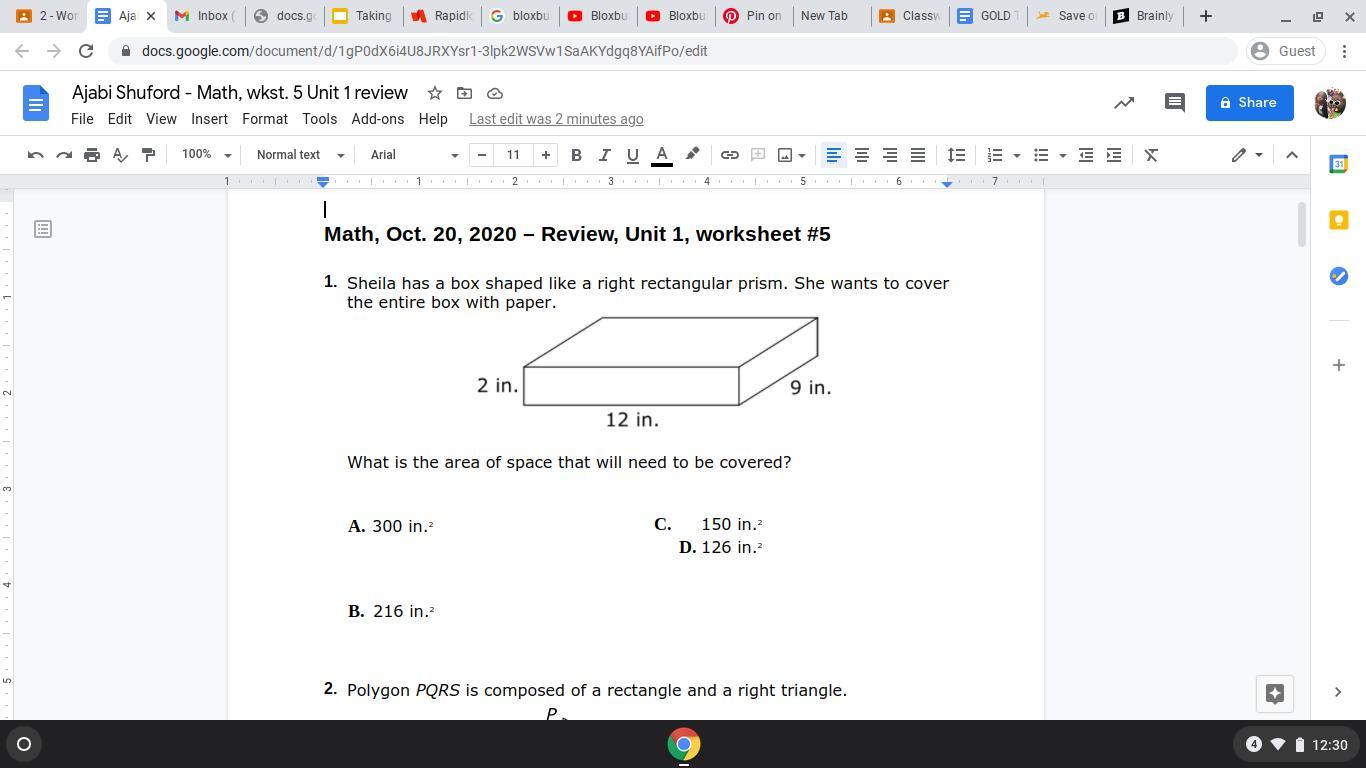Open the Format menu
The image size is (1366, 768).
pyautogui.click(x=265, y=119)
